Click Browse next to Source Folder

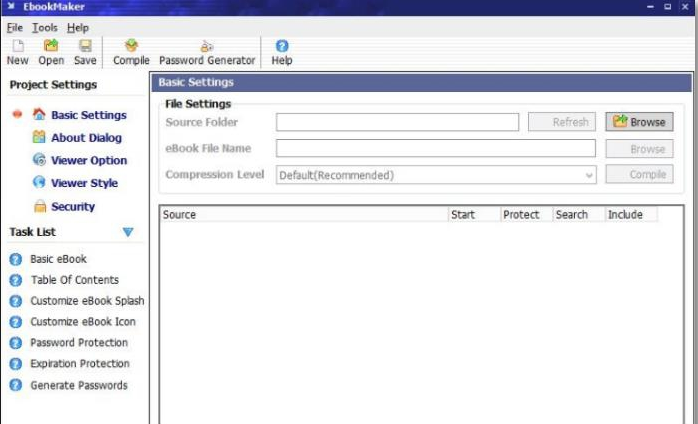(639, 122)
